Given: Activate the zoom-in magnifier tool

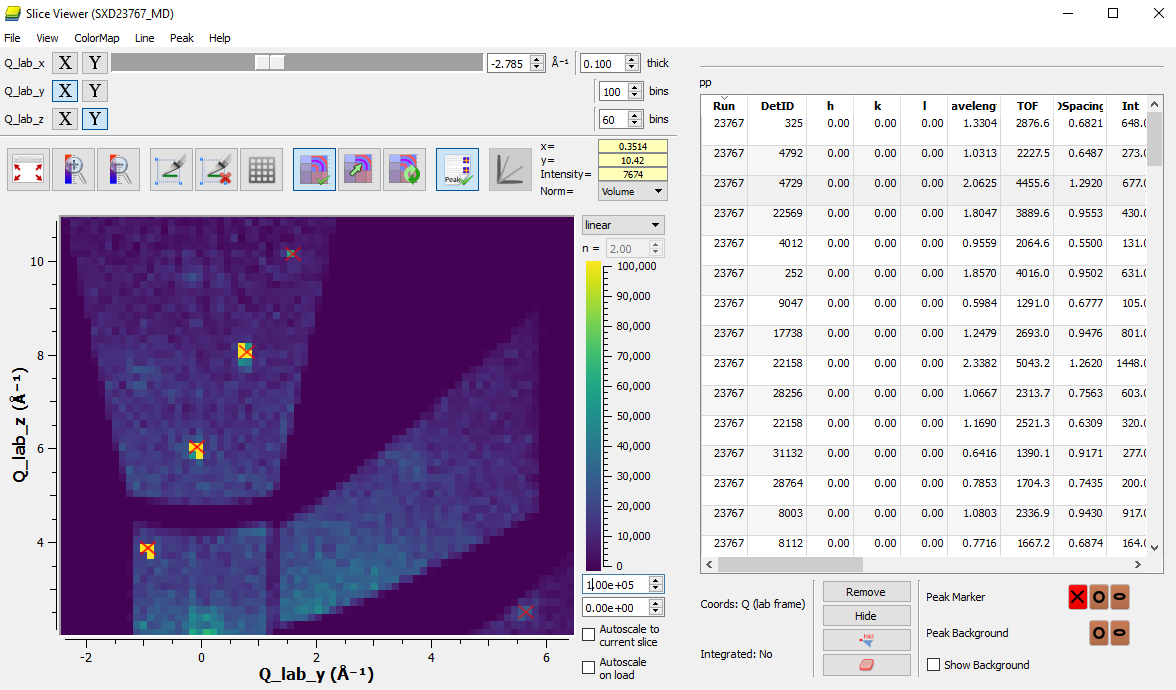Looking at the screenshot, I should (x=75, y=168).
